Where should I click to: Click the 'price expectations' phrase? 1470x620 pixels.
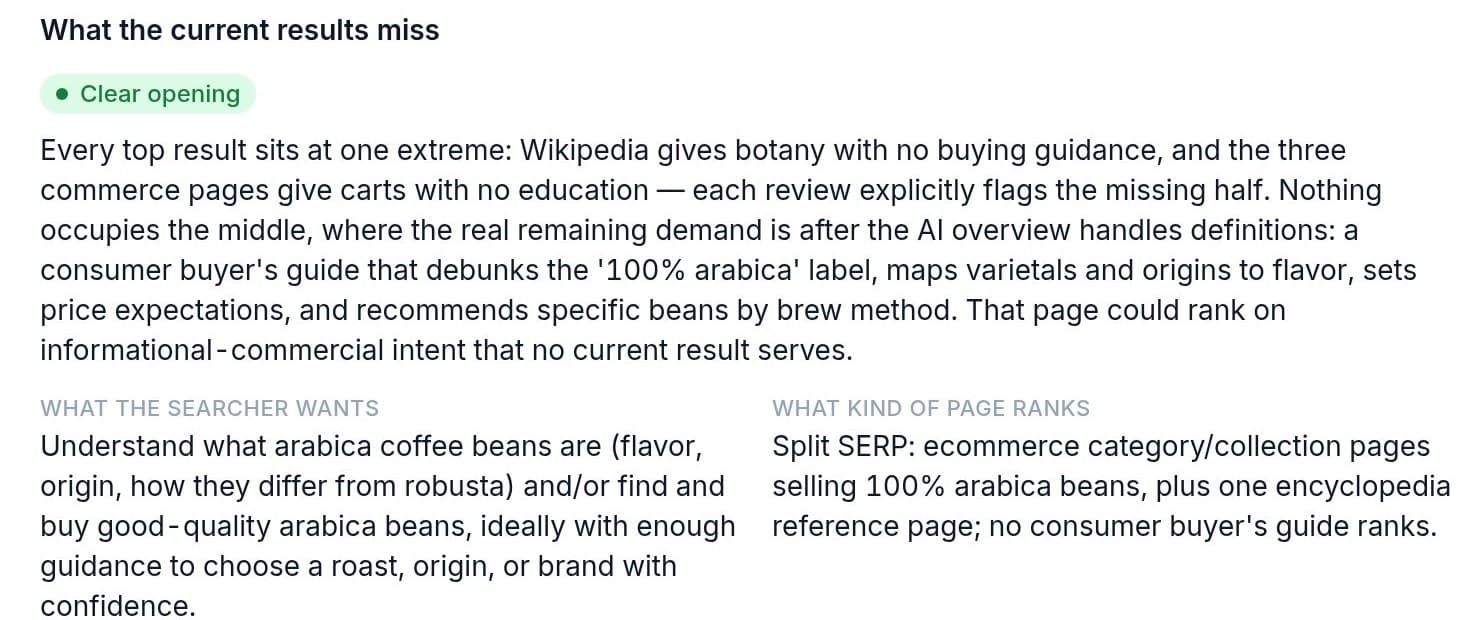pos(165,310)
